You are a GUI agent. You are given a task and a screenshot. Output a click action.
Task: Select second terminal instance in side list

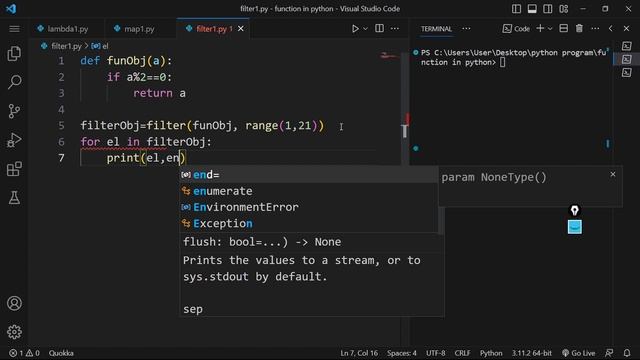(x=627, y=60)
